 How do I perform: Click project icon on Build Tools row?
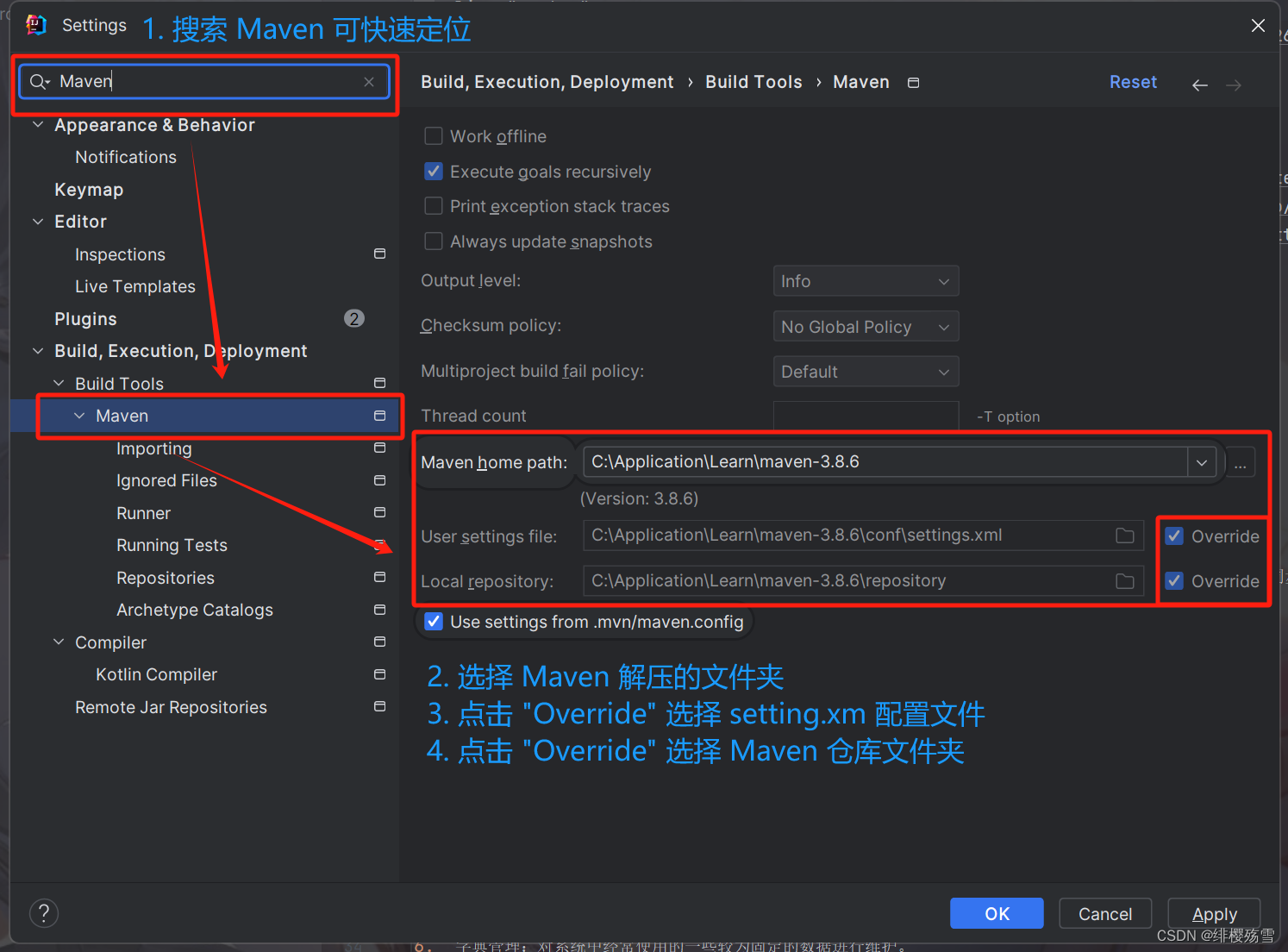(x=379, y=383)
